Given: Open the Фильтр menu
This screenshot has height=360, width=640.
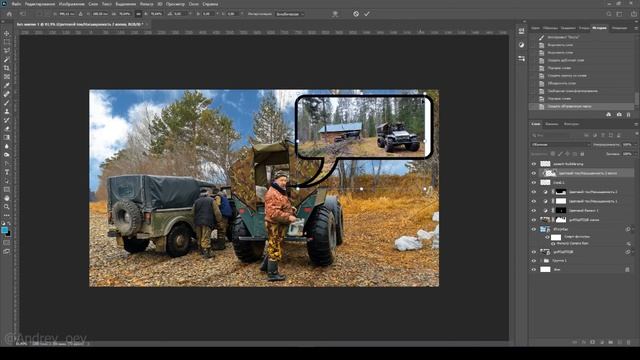Looking at the screenshot, I should tap(147, 4).
